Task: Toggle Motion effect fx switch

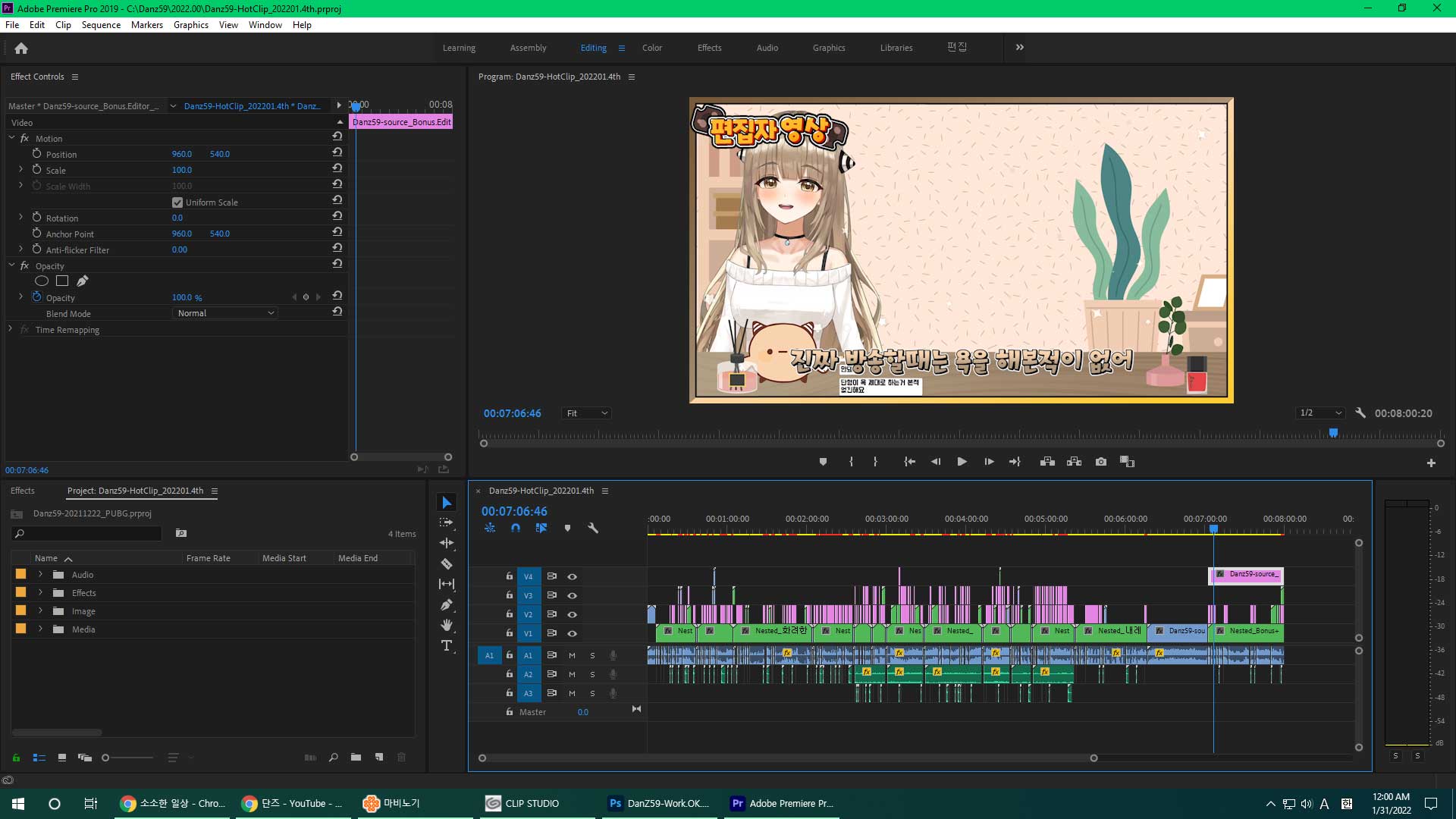Action: 24,138
